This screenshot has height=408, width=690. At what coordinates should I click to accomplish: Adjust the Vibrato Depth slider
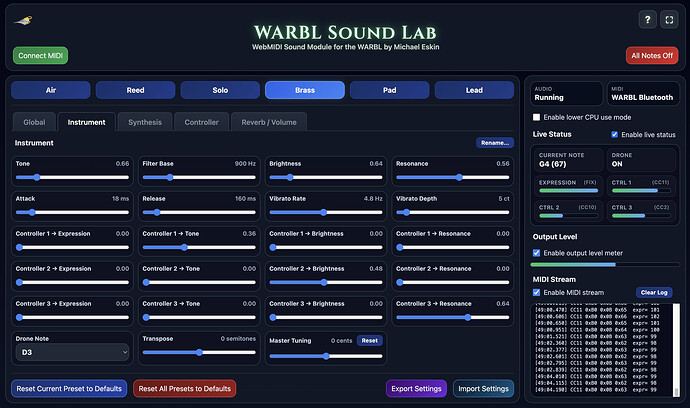tap(452, 212)
